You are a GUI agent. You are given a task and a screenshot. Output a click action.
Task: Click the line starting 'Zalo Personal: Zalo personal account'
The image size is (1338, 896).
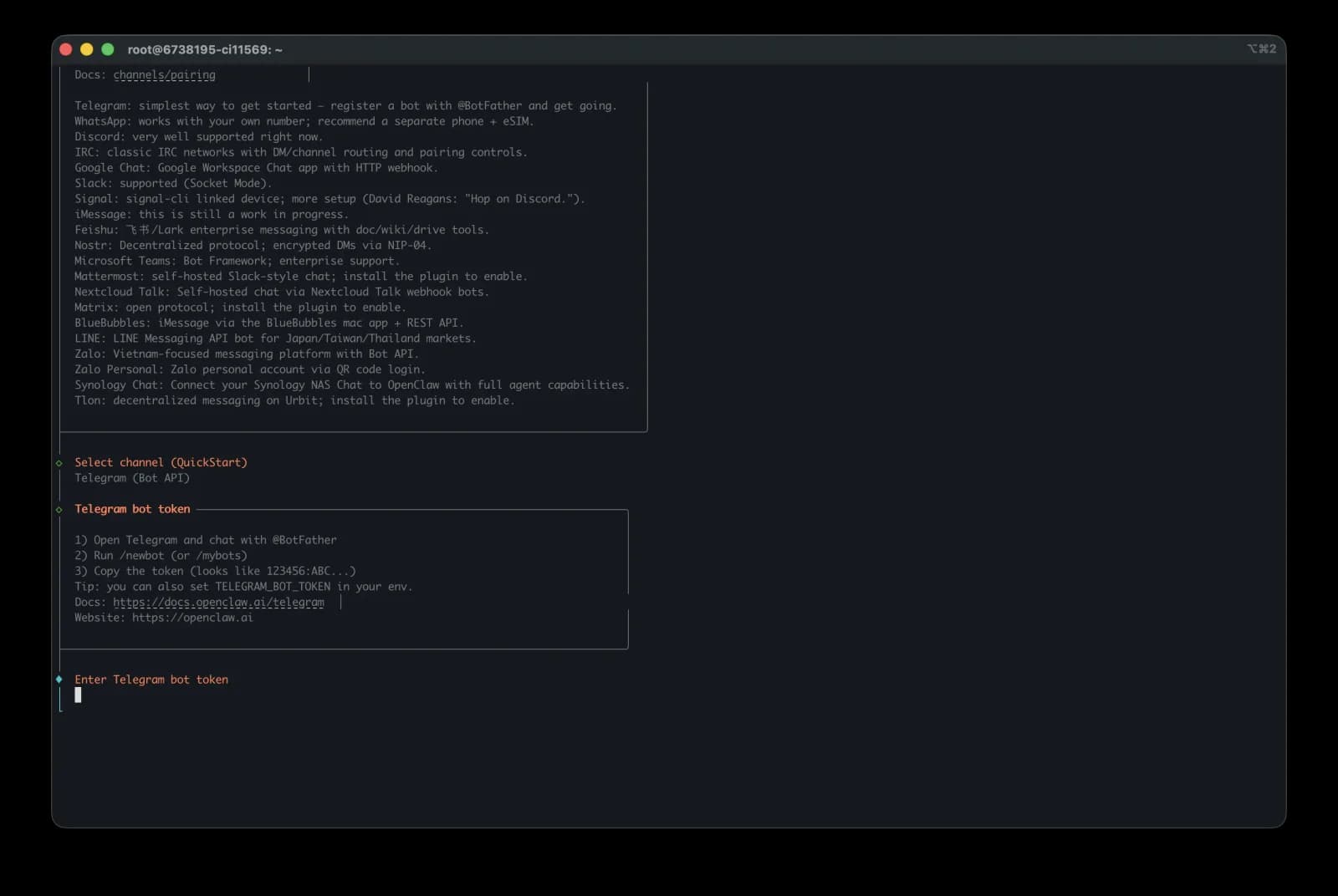pyautogui.click(x=250, y=369)
